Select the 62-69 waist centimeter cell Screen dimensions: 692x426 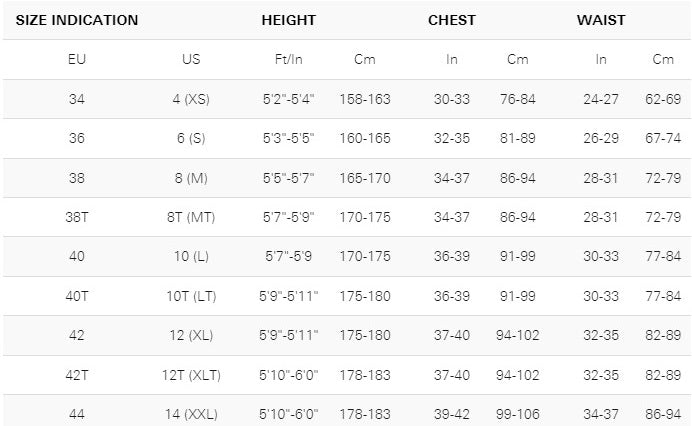point(663,99)
